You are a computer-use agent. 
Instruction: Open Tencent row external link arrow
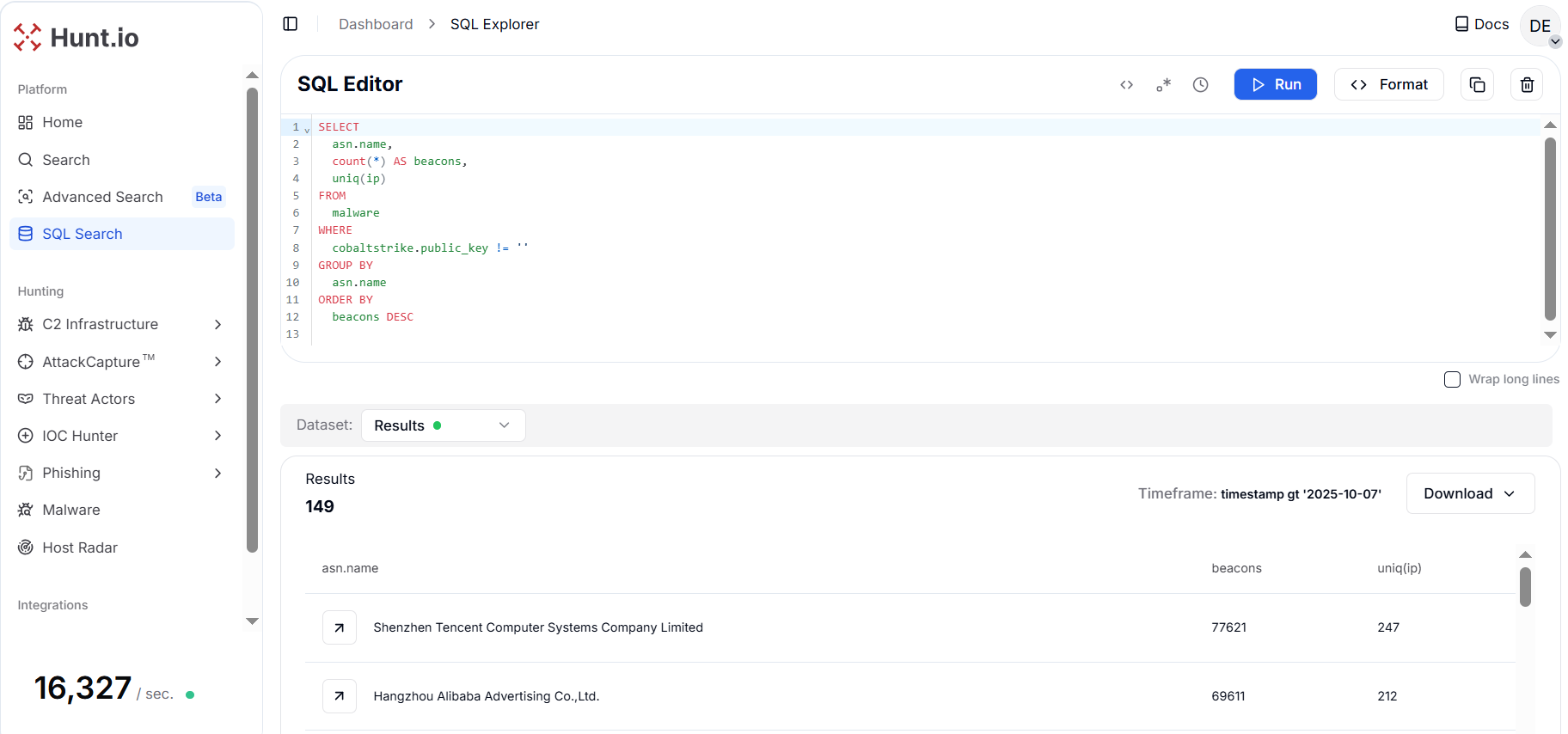point(340,627)
